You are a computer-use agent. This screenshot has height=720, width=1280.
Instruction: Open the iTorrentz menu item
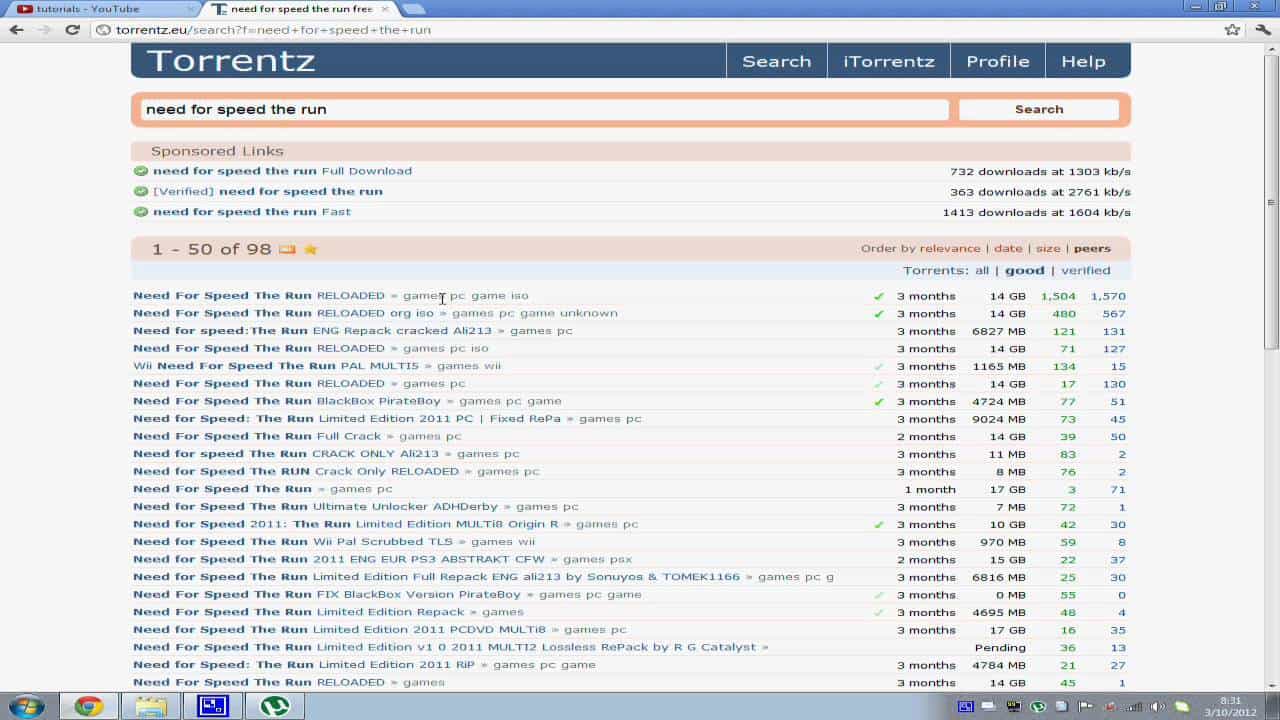(x=888, y=61)
